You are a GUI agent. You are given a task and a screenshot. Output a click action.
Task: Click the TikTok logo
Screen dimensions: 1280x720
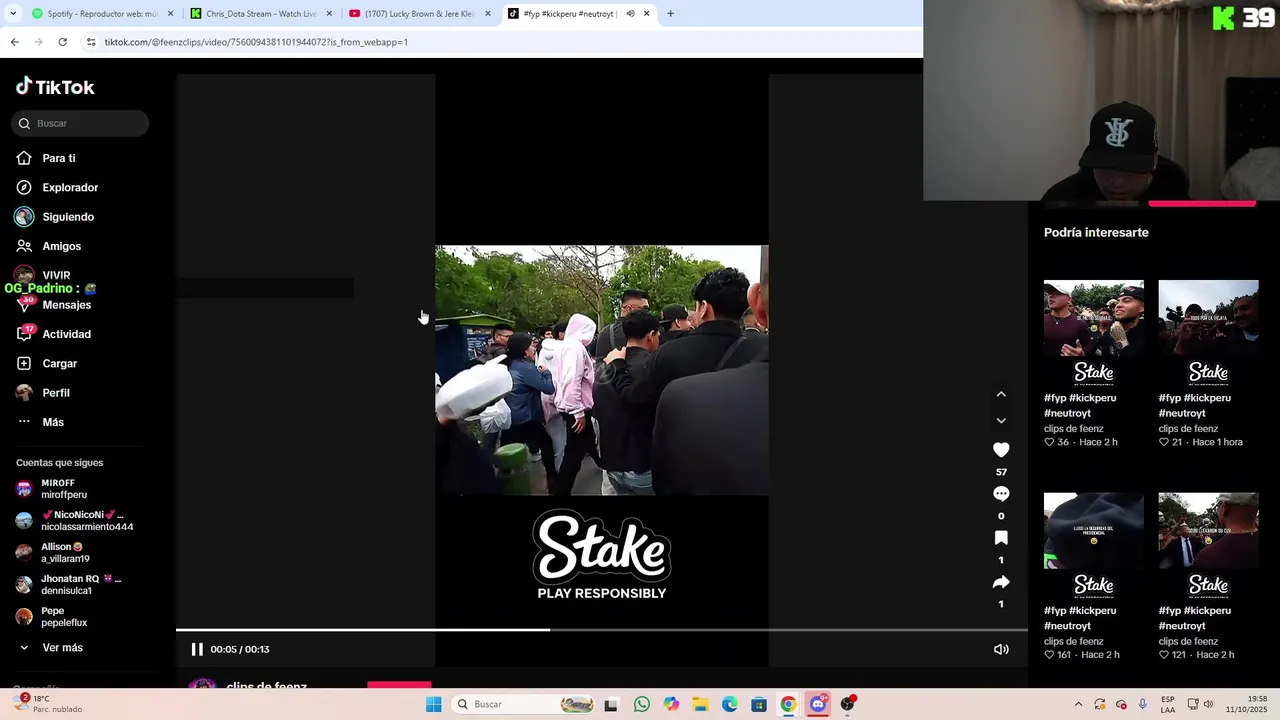point(55,87)
